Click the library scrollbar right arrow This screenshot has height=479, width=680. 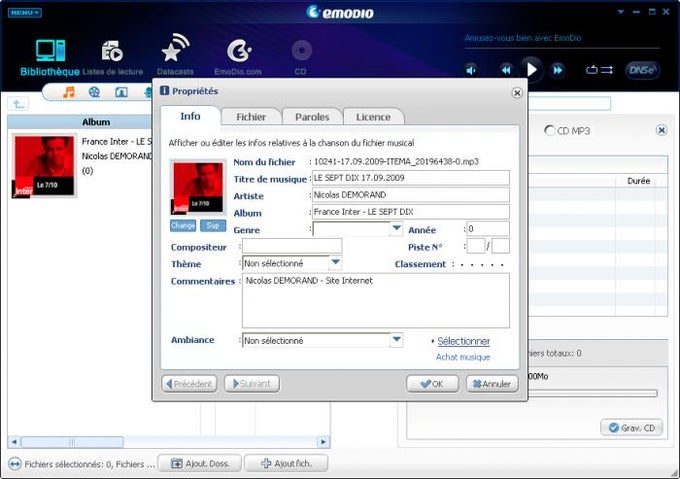coord(323,442)
